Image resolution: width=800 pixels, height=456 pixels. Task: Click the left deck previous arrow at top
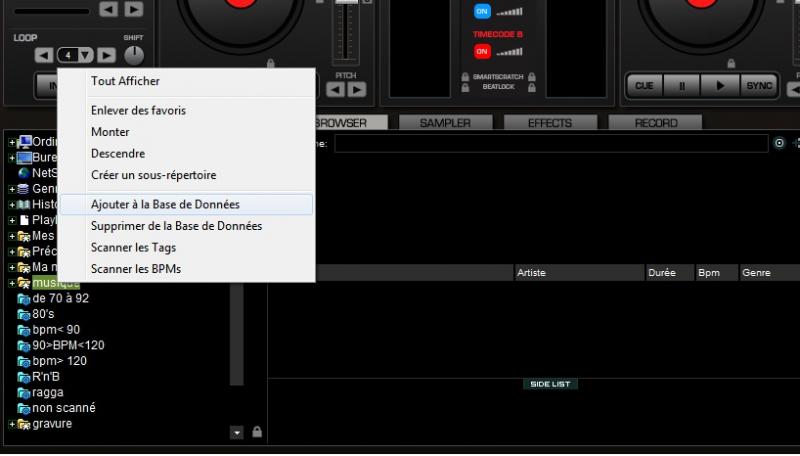pyautogui.click(x=108, y=9)
